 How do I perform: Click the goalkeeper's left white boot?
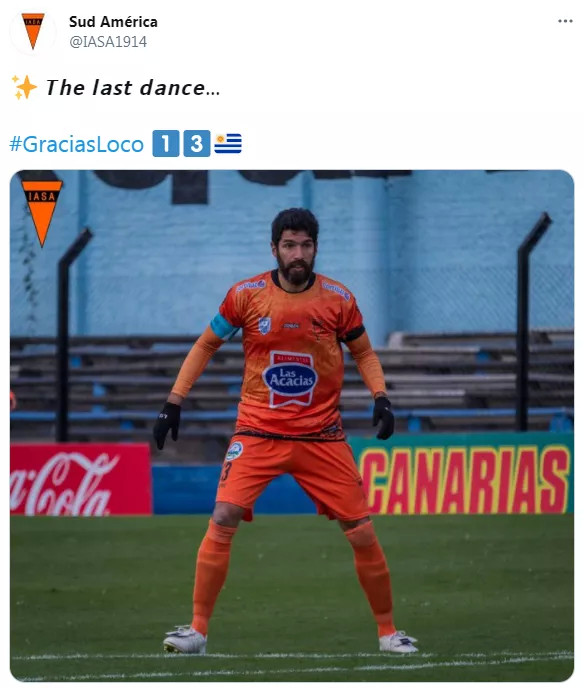tap(398, 642)
